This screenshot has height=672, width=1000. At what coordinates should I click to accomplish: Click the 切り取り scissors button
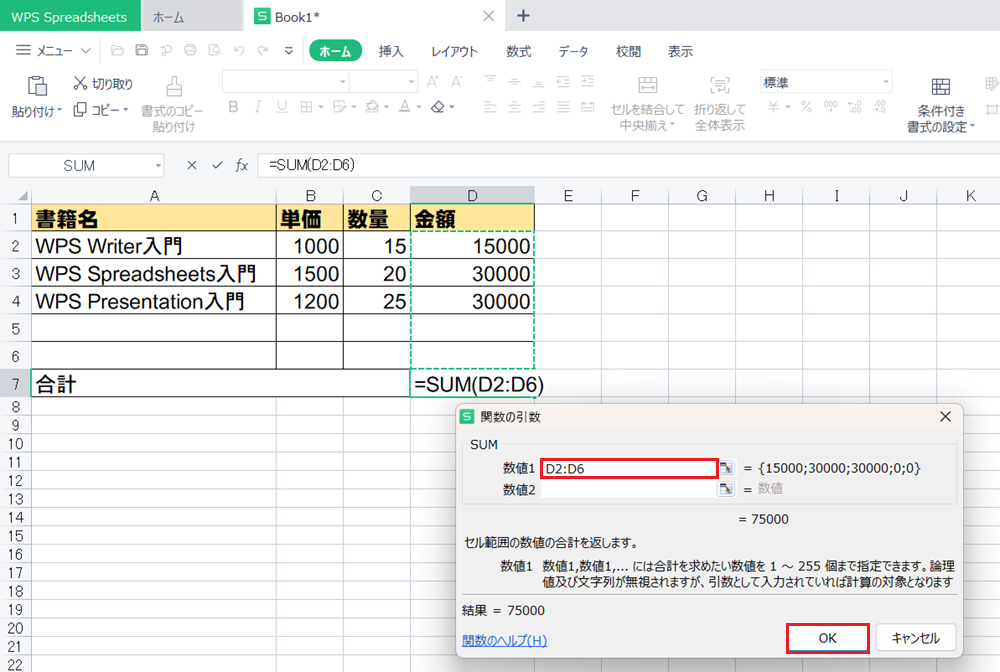(x=103, y=84)
